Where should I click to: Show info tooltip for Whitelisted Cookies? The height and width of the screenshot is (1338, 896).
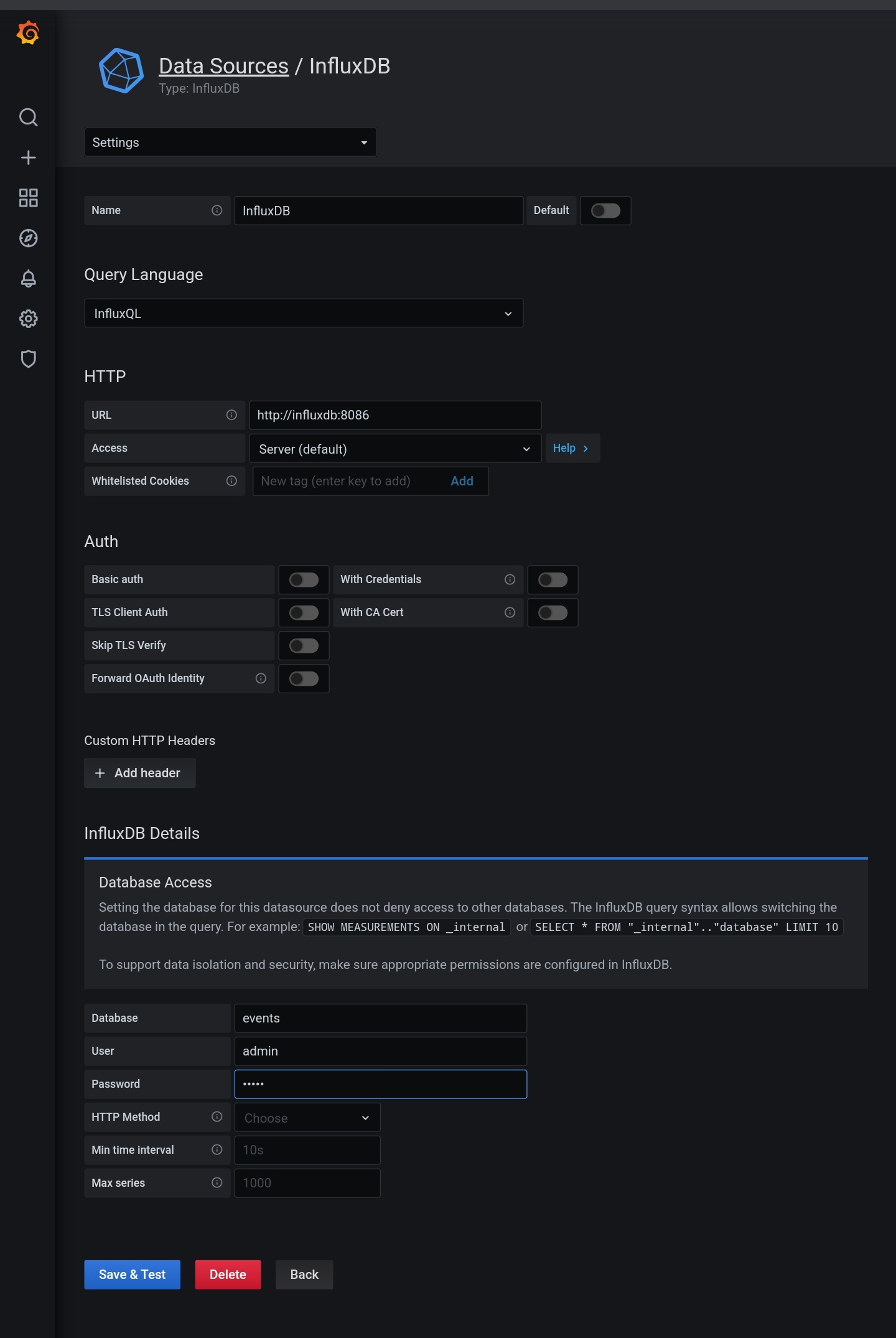coord(231,481)
